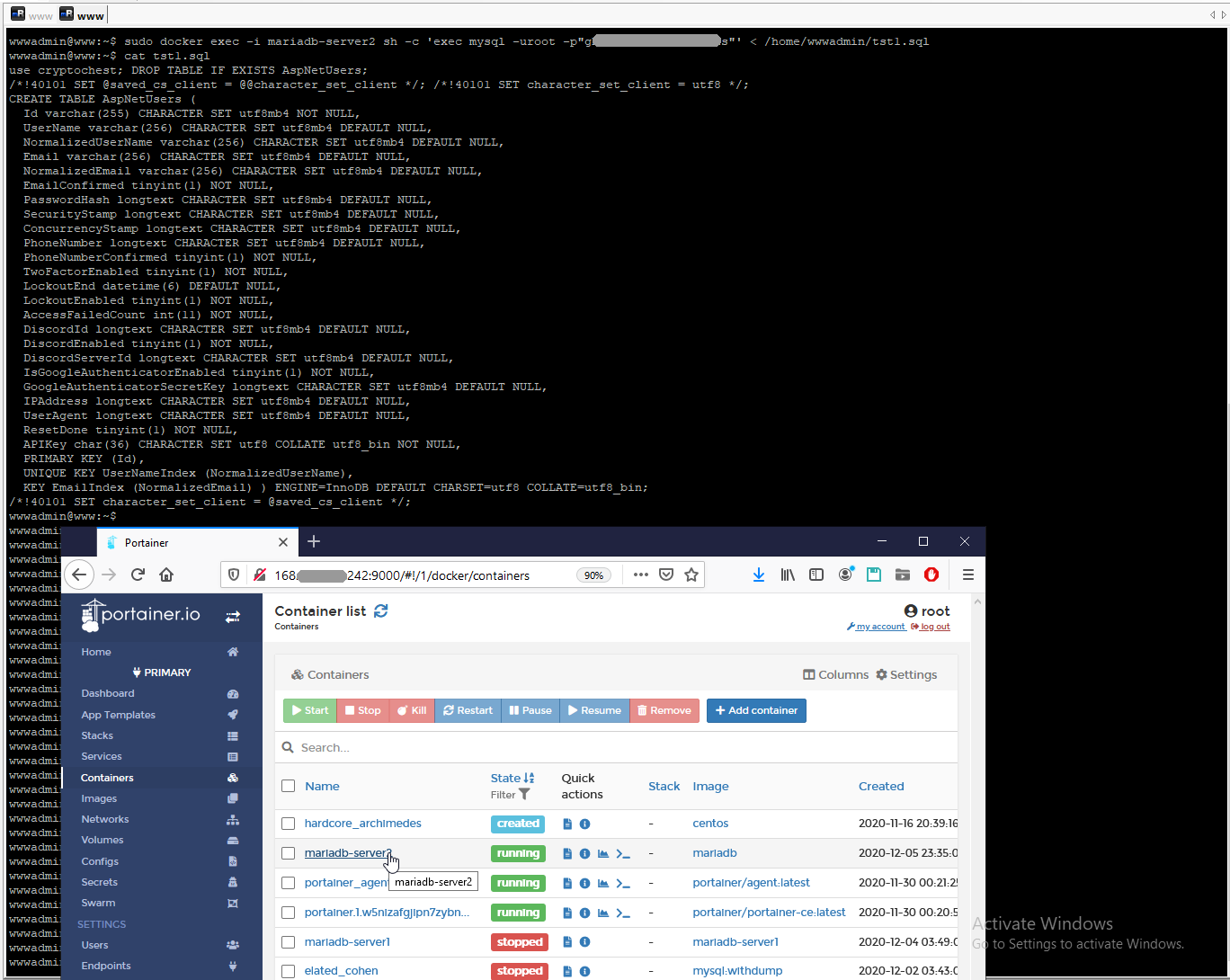The height and width of the screenshot is (980, 1230).
Task: Open console for the portainer-ce container
Action: 623,913
